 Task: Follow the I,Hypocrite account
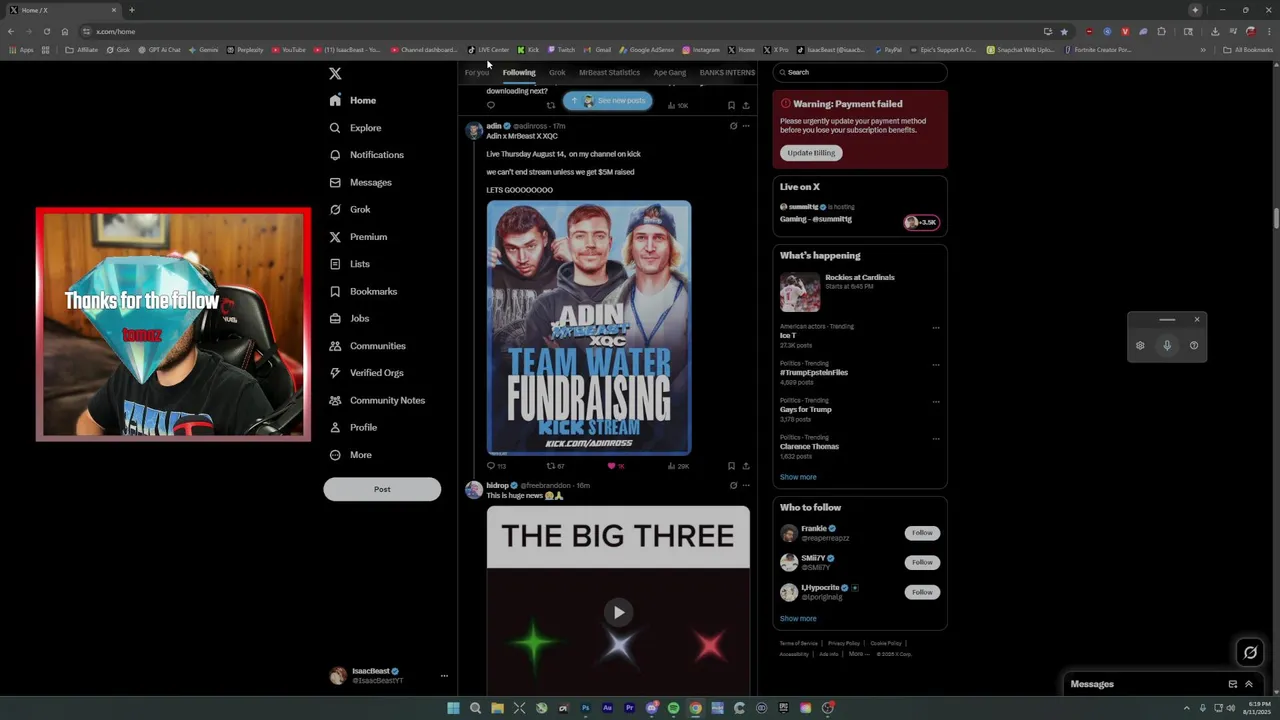click(x=922, y=592)
